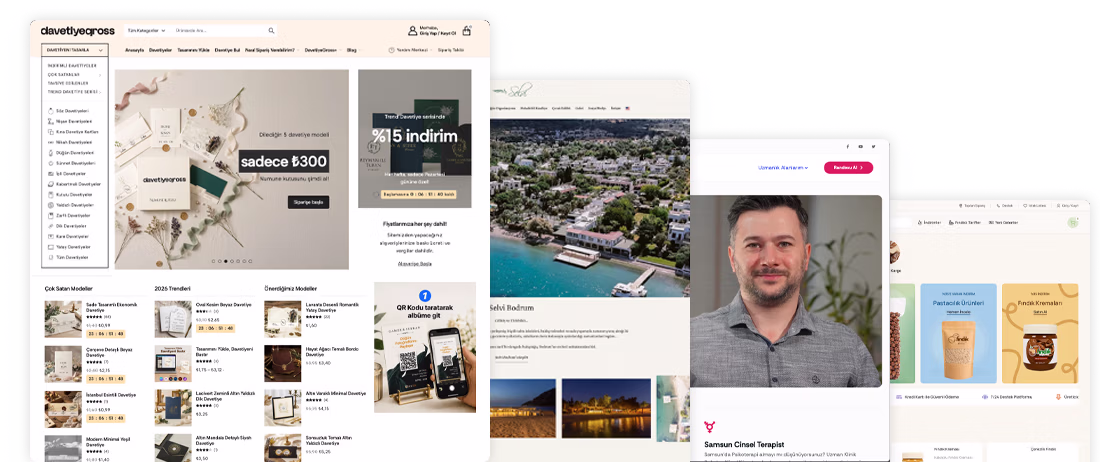
Task: Click the Yatay Davetiyeler sidebar icon
Action: 51,247
